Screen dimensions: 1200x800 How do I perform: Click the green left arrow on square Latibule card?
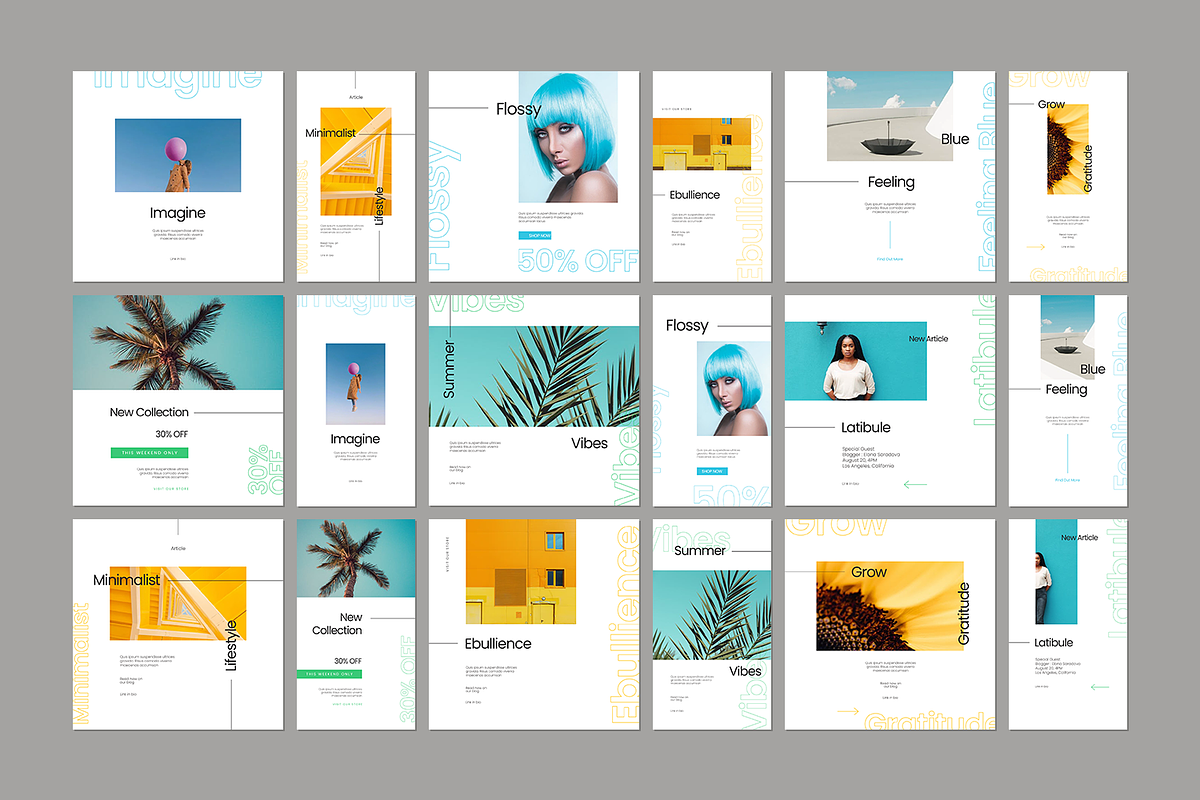click(x=915, y=484)
